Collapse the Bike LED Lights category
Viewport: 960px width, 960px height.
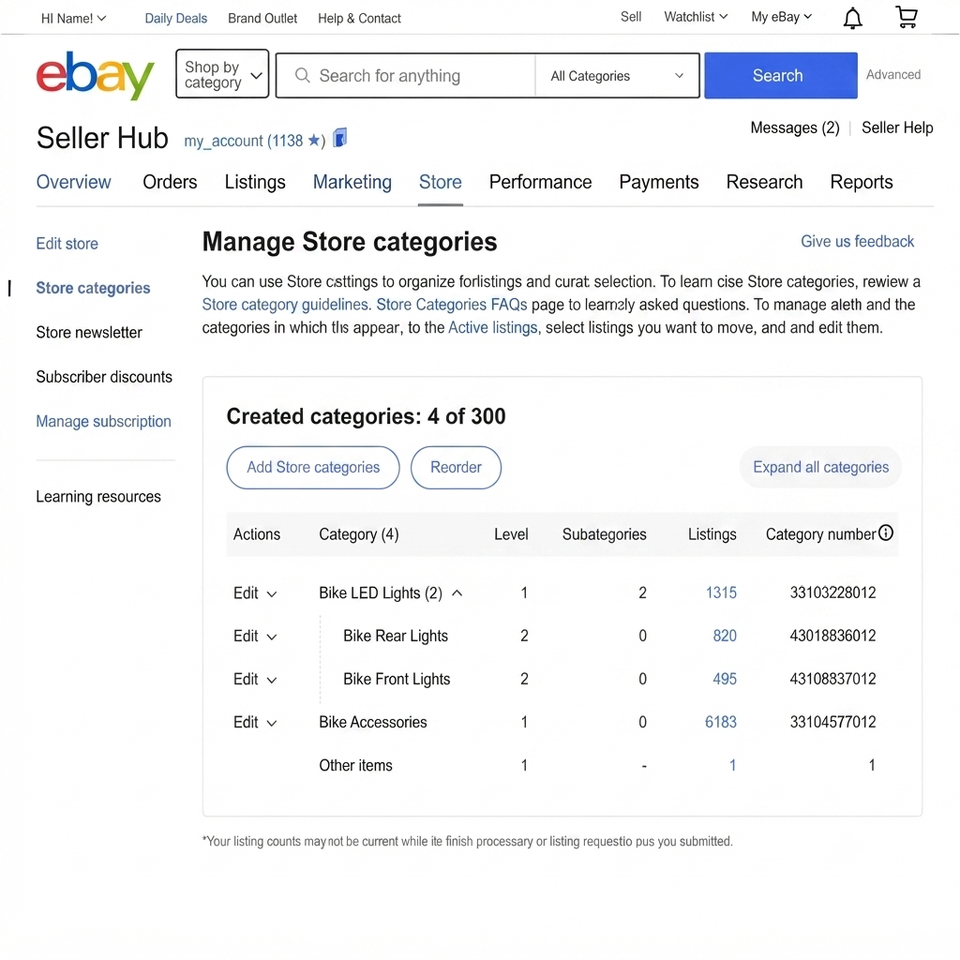[457, 593]
